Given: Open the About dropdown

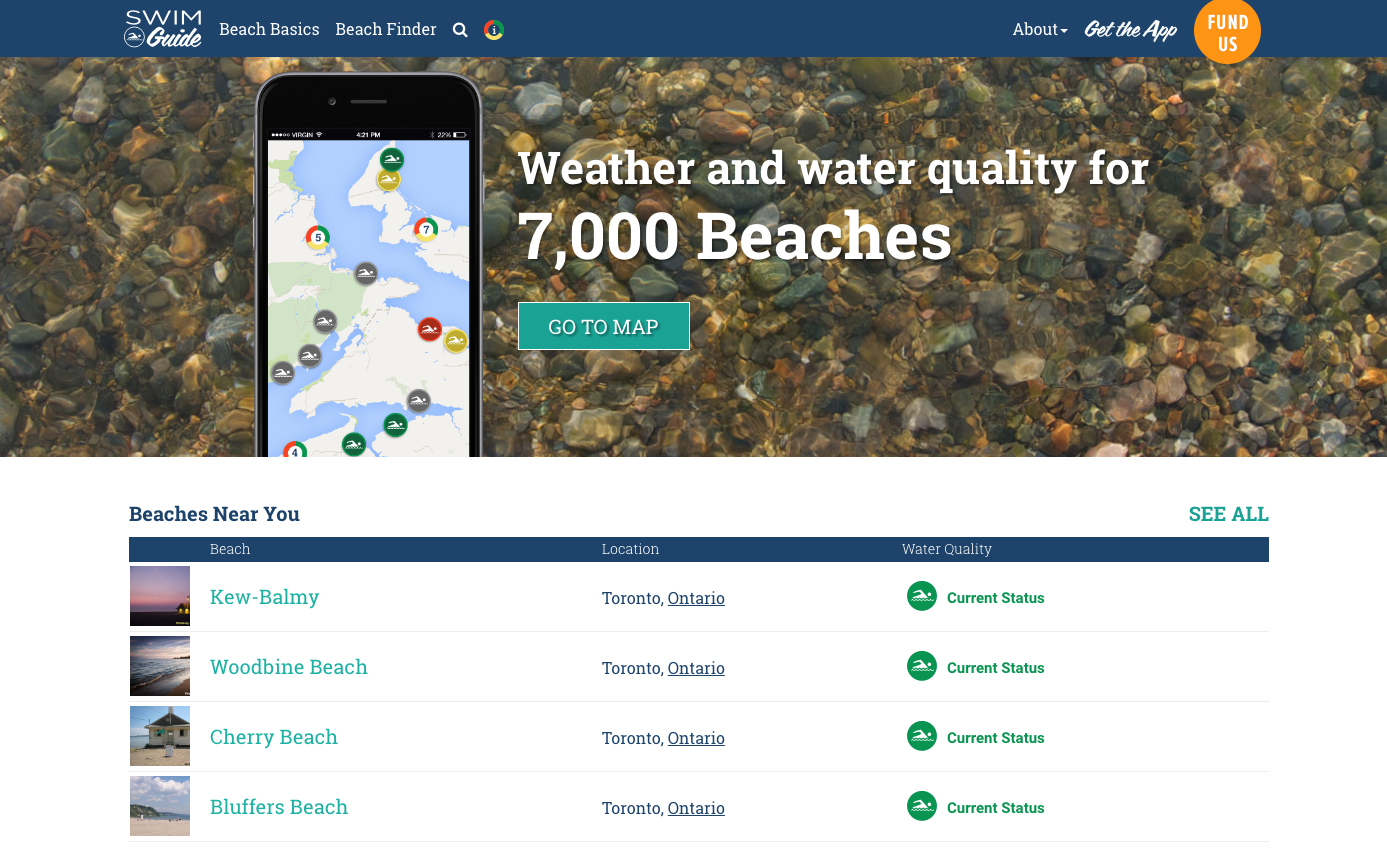Looking at the screenshot, I should point(1039,29).
